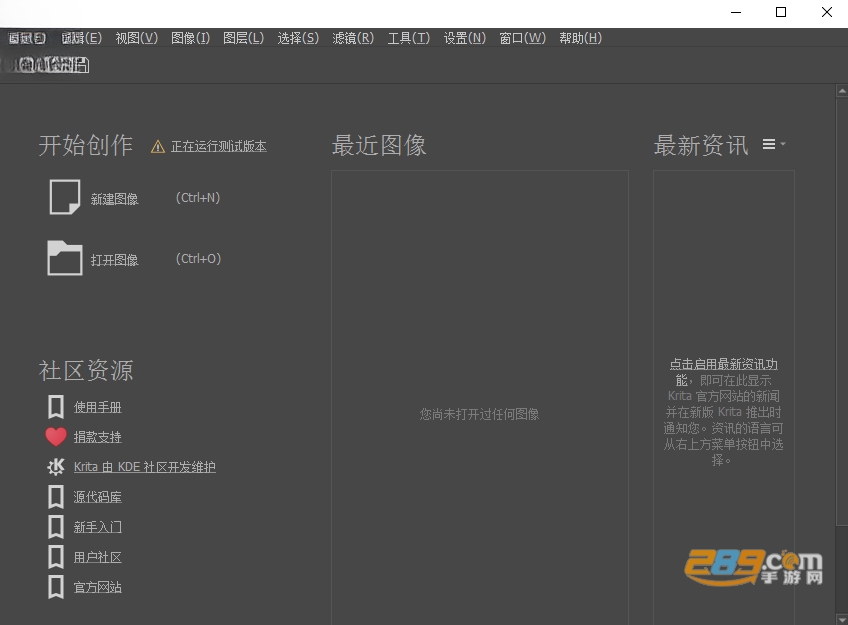Image resolution: width=848 pixels, height=625 pixels.
Task: Click the bookmark icon beside 新手入门
Action: pos(56,527)
